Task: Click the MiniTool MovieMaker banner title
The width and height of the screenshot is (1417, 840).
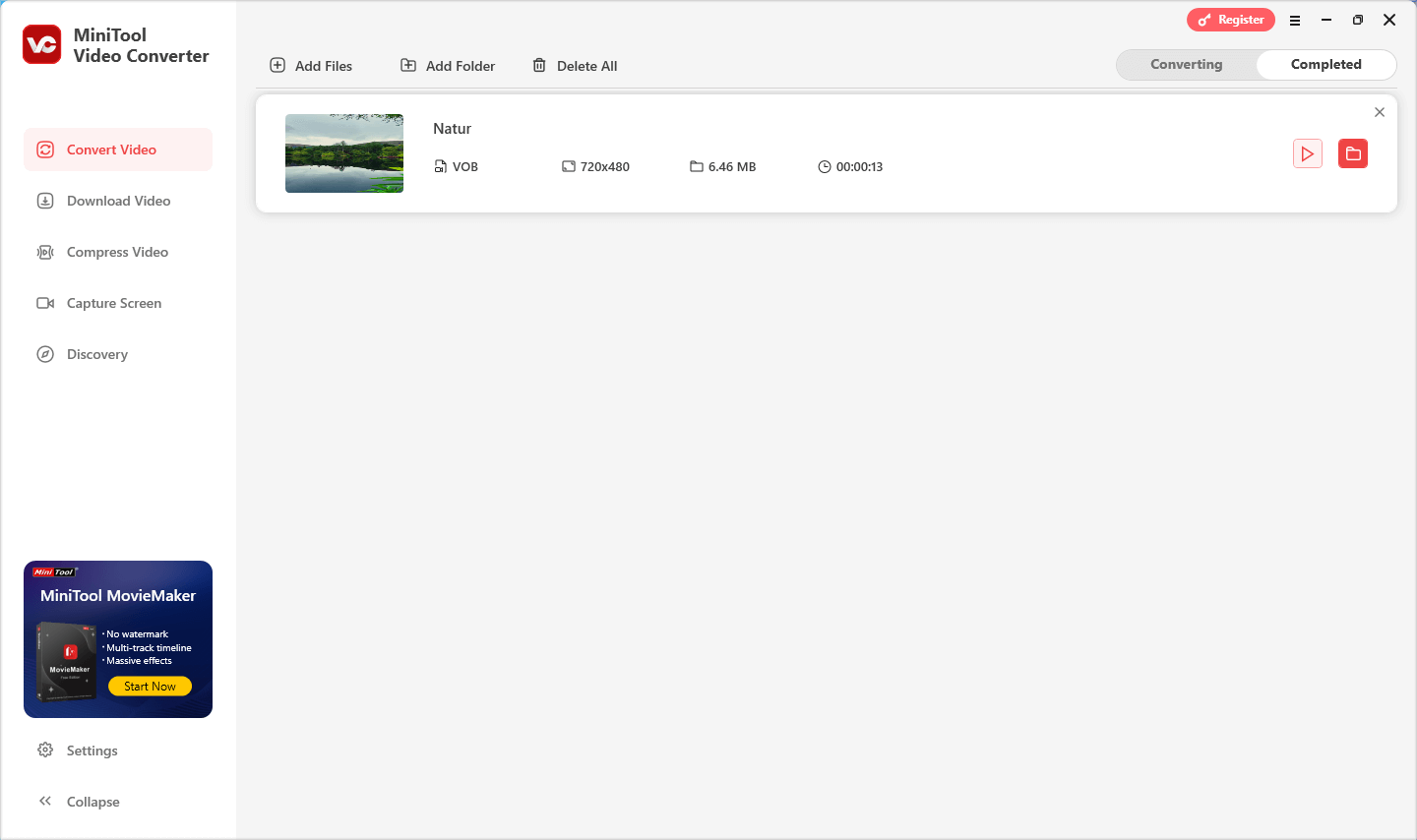Action: (118, 596)
